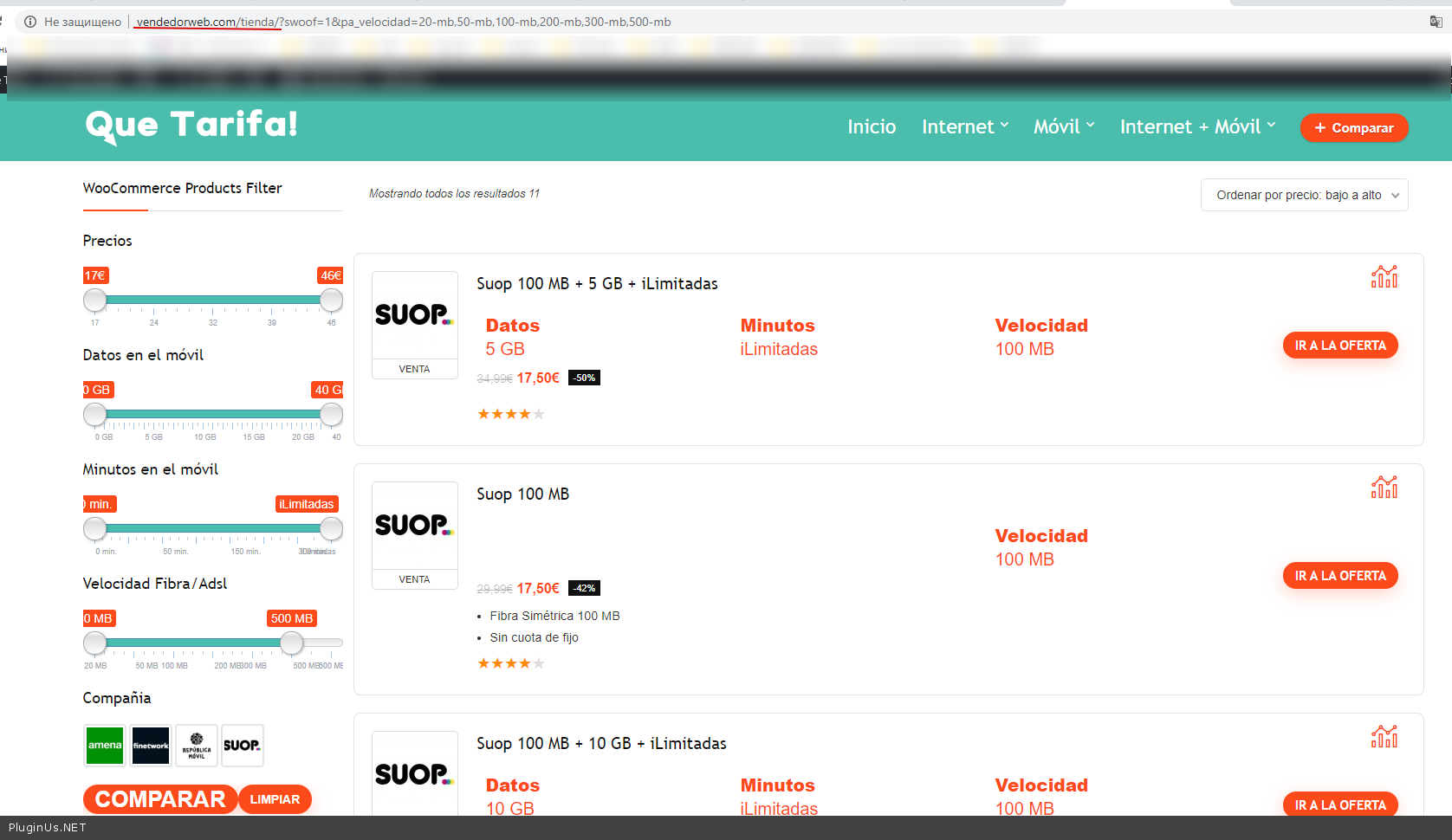Click the 'Compañia' filter heading
Image resolution: width=1452 pixels, height=840 pixels.
[117, 698]
